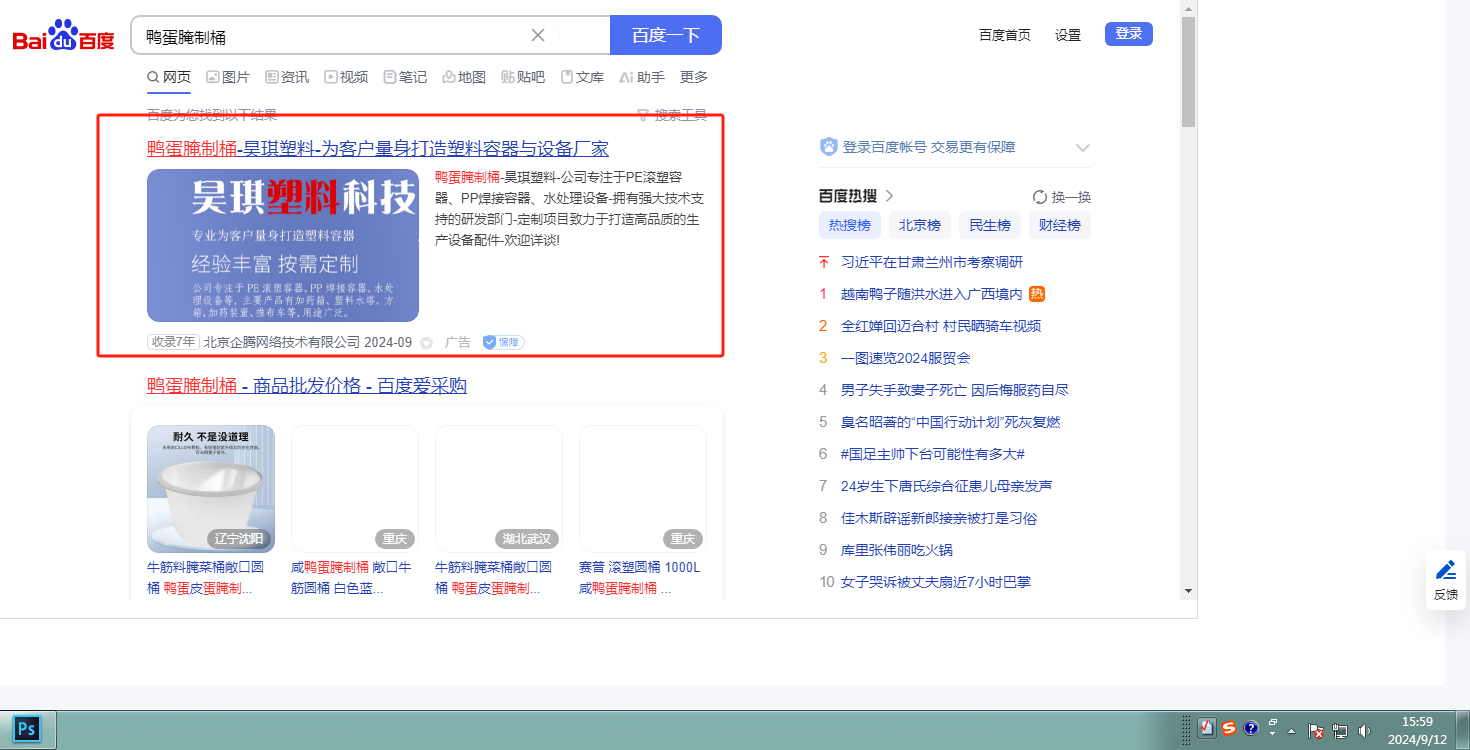Switch to the 图片 search tab
This screenshot has width=1470, height=750.
coord(227,77)
